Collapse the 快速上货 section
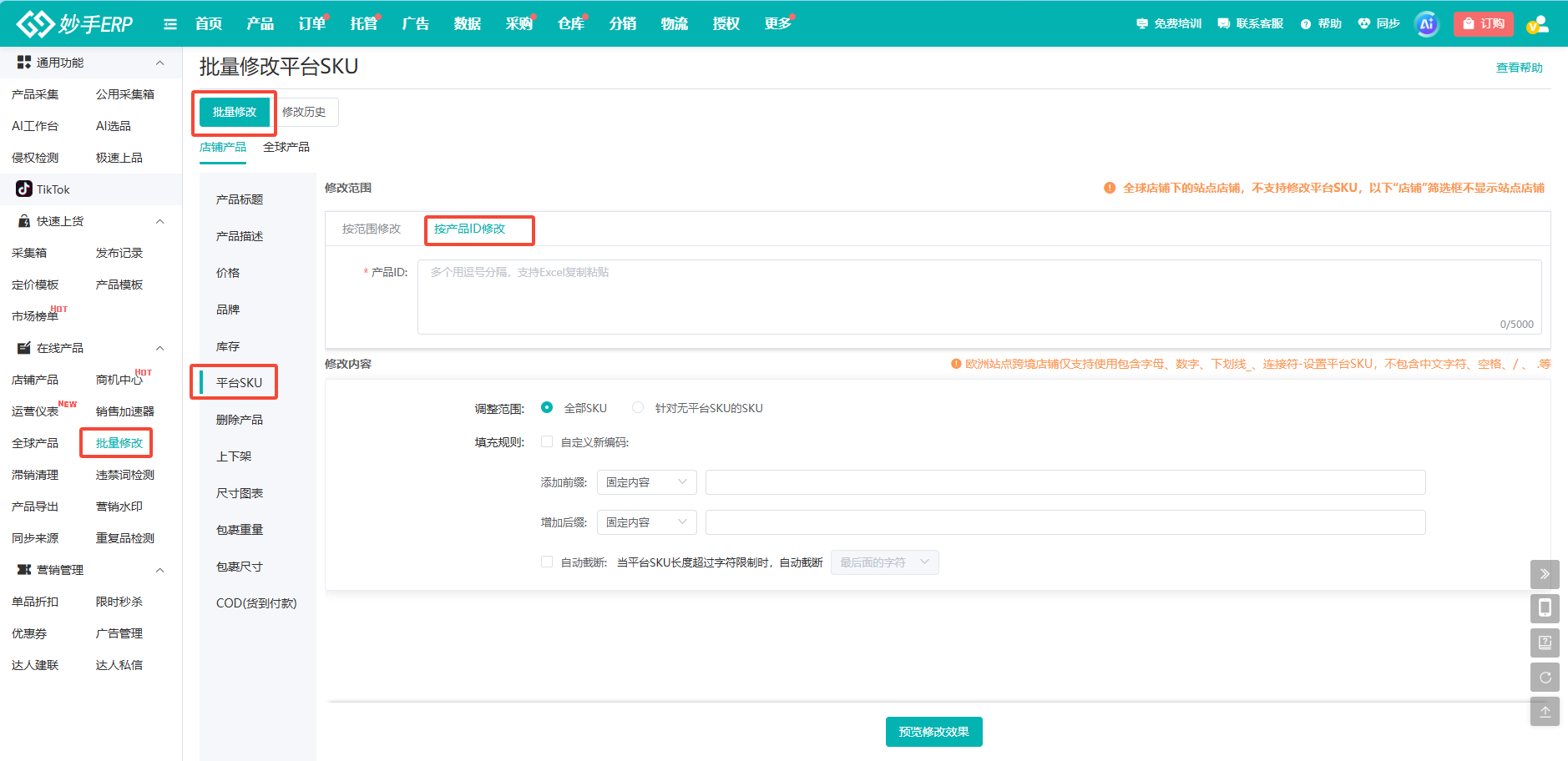 (160, 221)
